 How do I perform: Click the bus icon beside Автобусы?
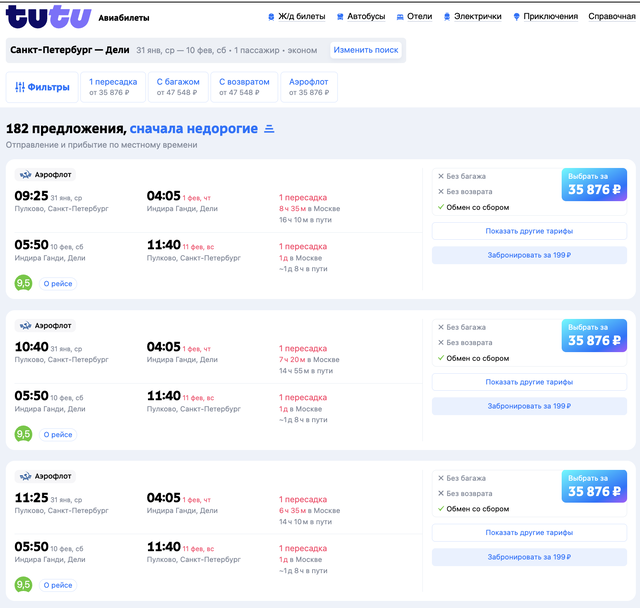(340, 17)
